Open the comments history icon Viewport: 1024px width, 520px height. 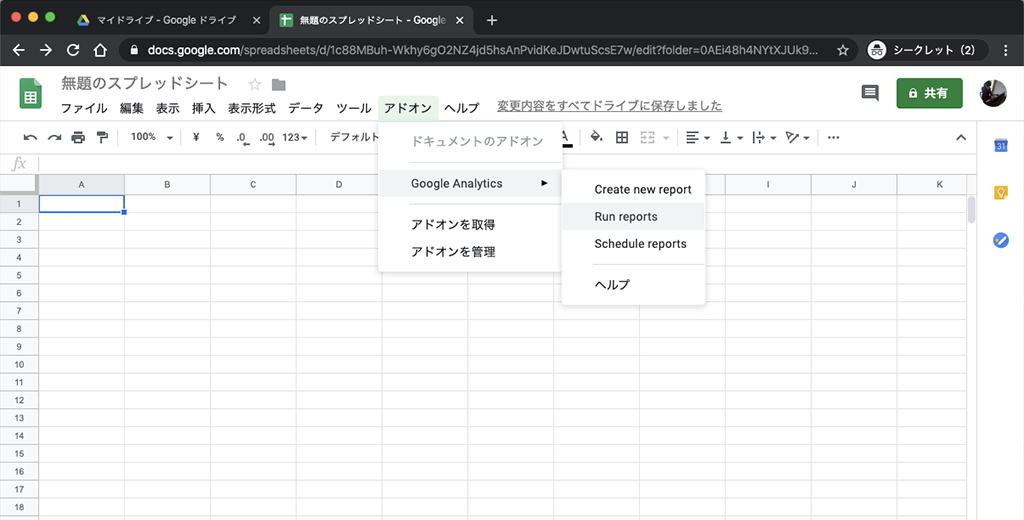[870, 93]
